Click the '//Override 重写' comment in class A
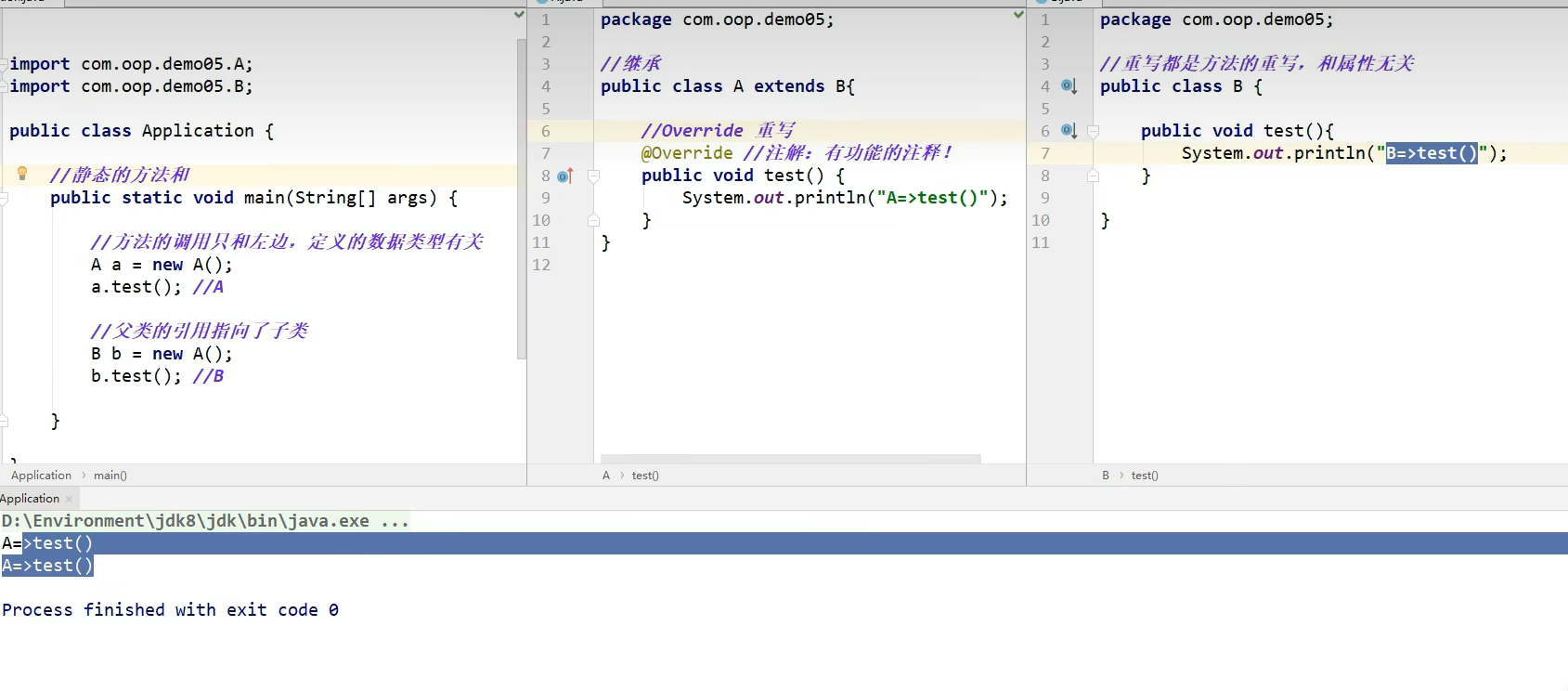1568x691 pixels. 718,131
